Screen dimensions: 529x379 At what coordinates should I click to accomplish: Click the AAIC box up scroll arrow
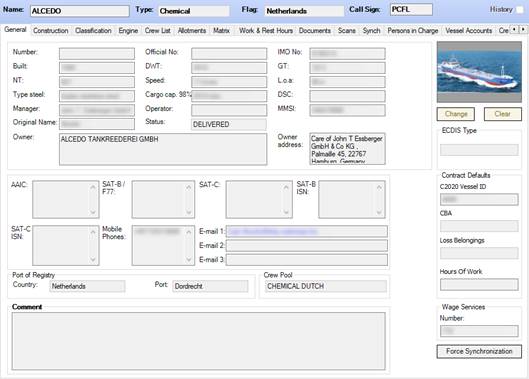pyautogui.click(x=93, y=187)
